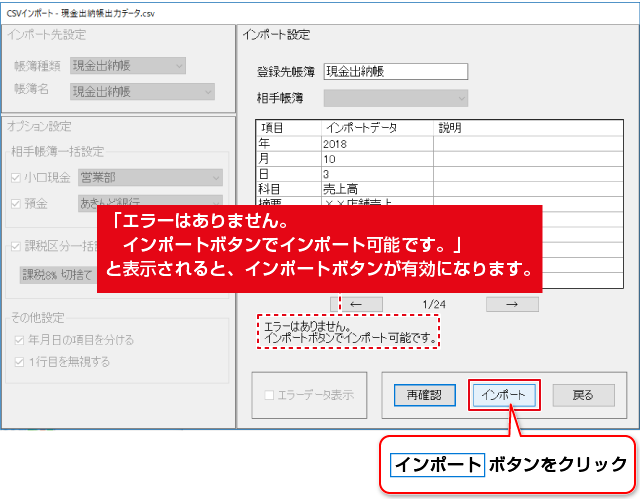Screen dimensions: 640x499
Task: Open the 営業部 dropdown for 小口現金
Action: pos(149,178)
